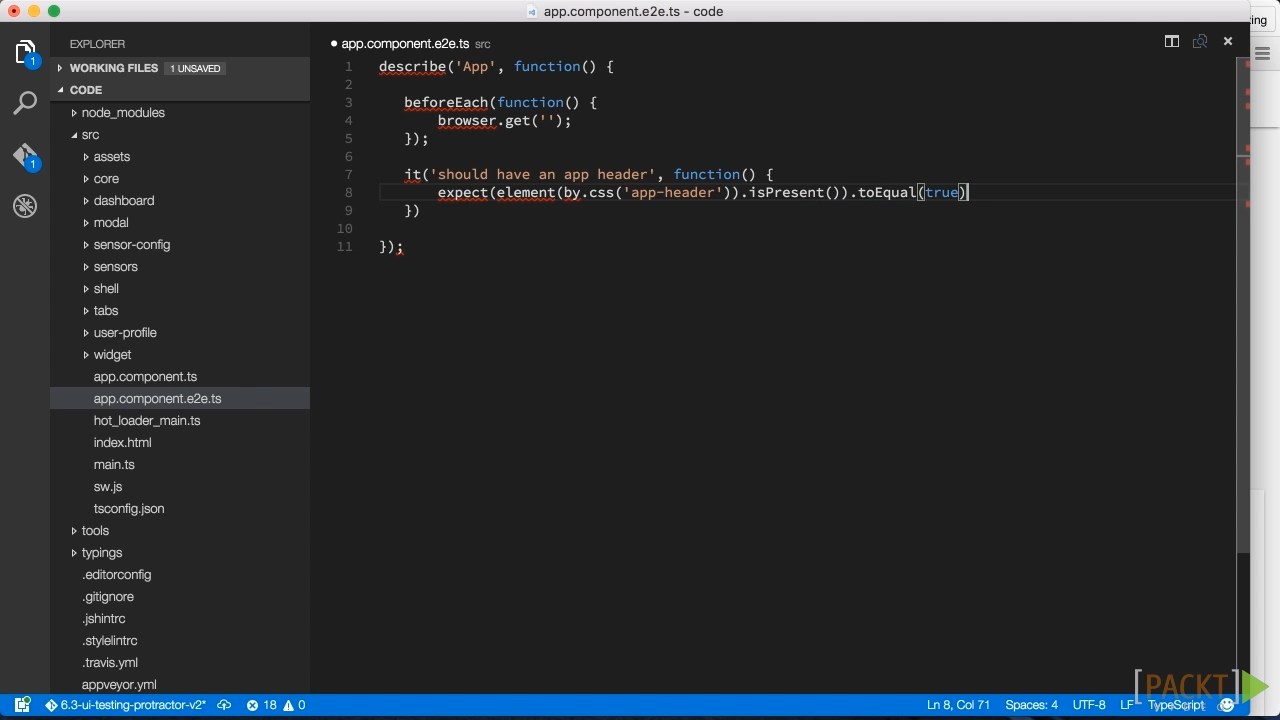Click the status bar projects icon at far left
The height and width of the screenshot is (720, 1280).
tap(21, 705)
